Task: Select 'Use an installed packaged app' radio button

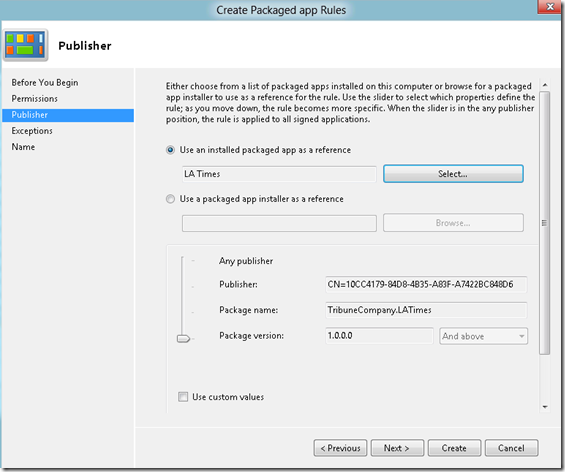Action: [170, 150]
